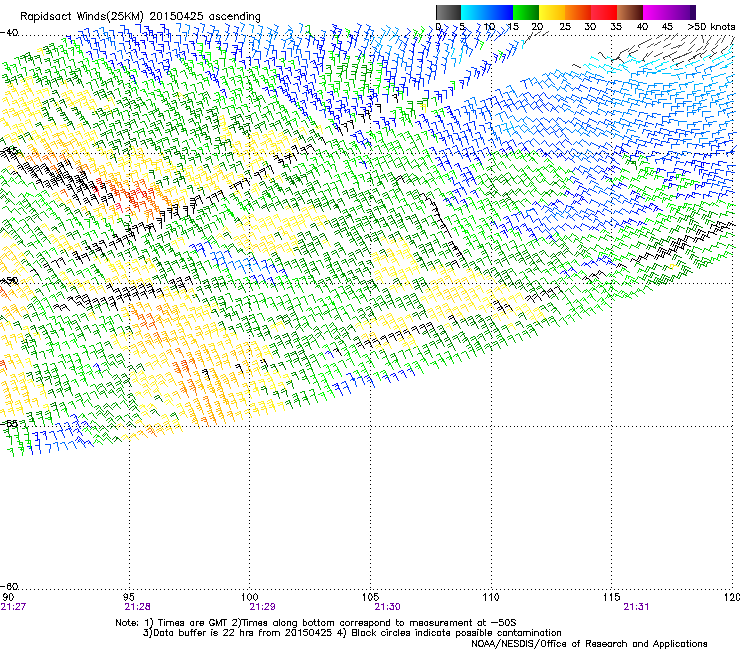This screenshot has width=740, height=650.
Task: Click the 21:28 time label
Action: coord(137,607)
